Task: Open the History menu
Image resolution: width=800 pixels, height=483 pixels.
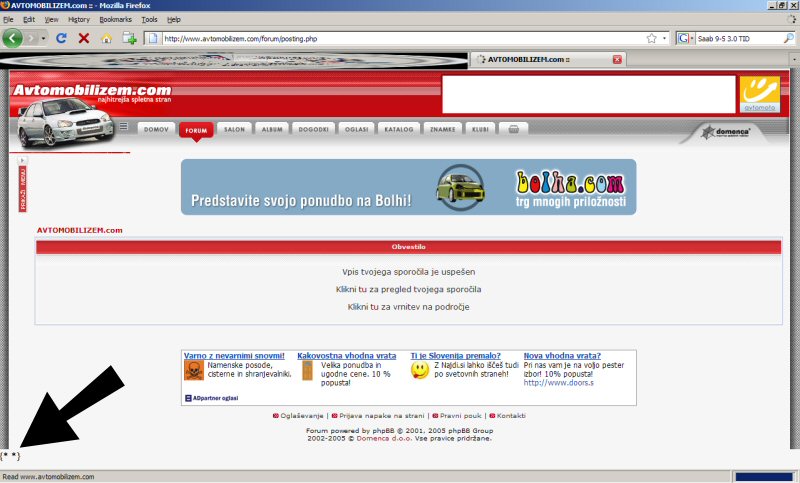Action: (79, 19)
